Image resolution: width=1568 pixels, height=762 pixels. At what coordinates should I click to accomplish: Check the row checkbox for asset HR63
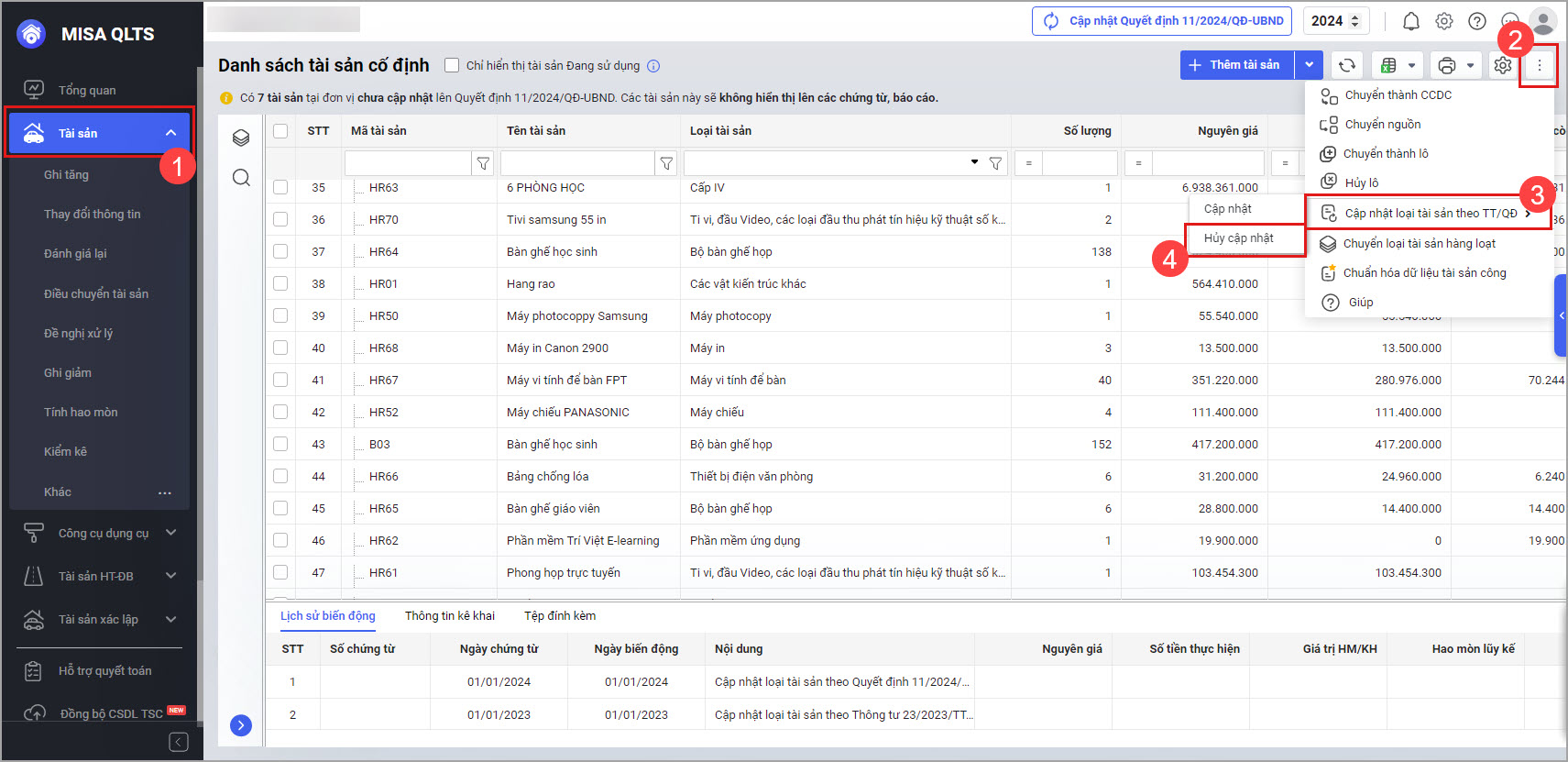tap(280, 187)
